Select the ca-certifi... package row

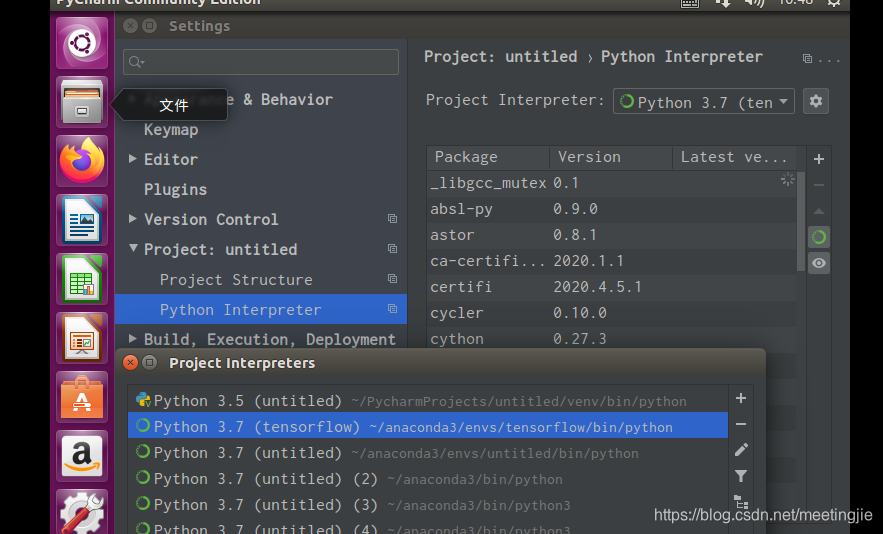pos(612,261)
